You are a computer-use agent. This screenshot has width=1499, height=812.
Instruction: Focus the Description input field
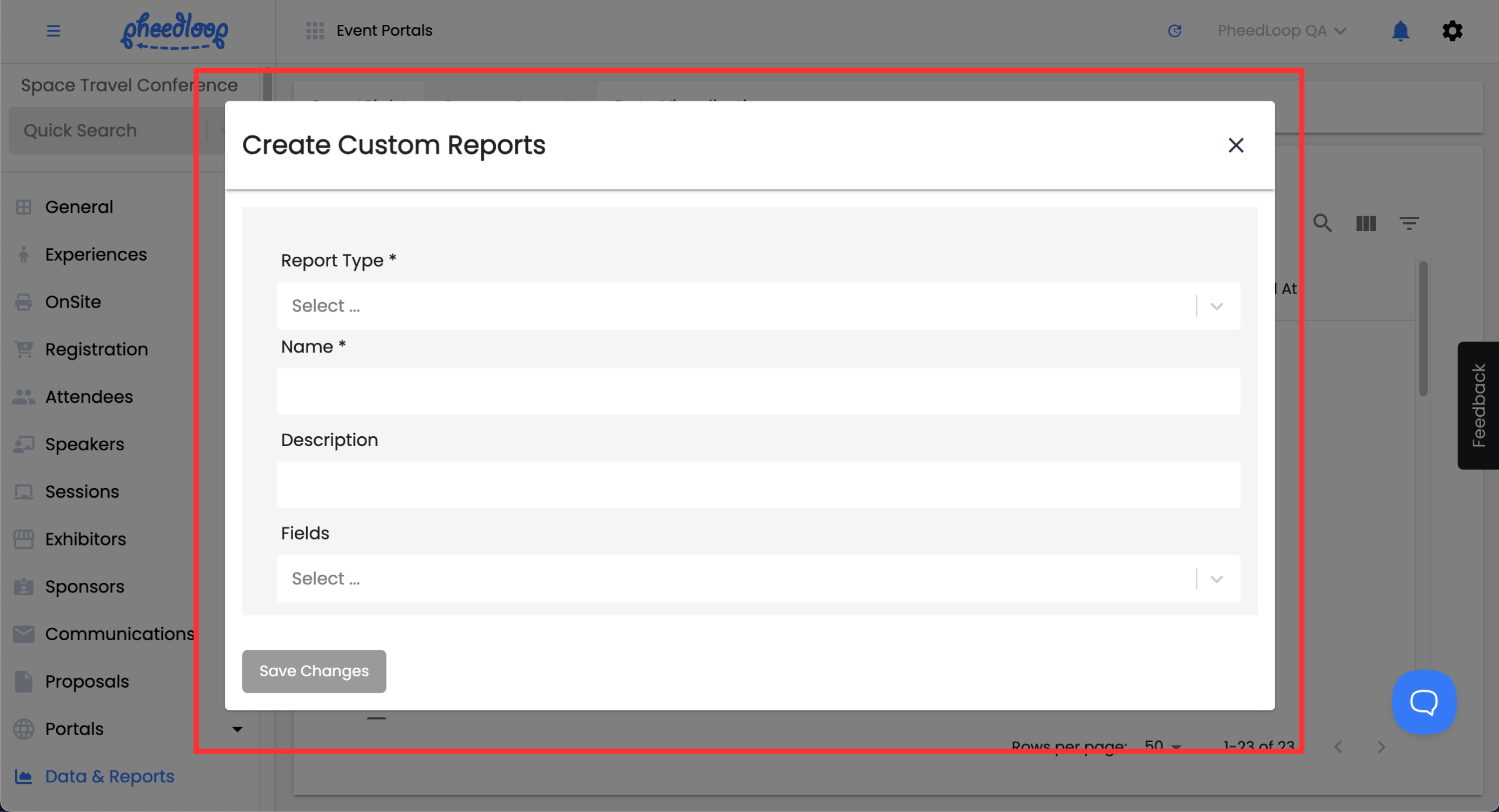(758, 484)
